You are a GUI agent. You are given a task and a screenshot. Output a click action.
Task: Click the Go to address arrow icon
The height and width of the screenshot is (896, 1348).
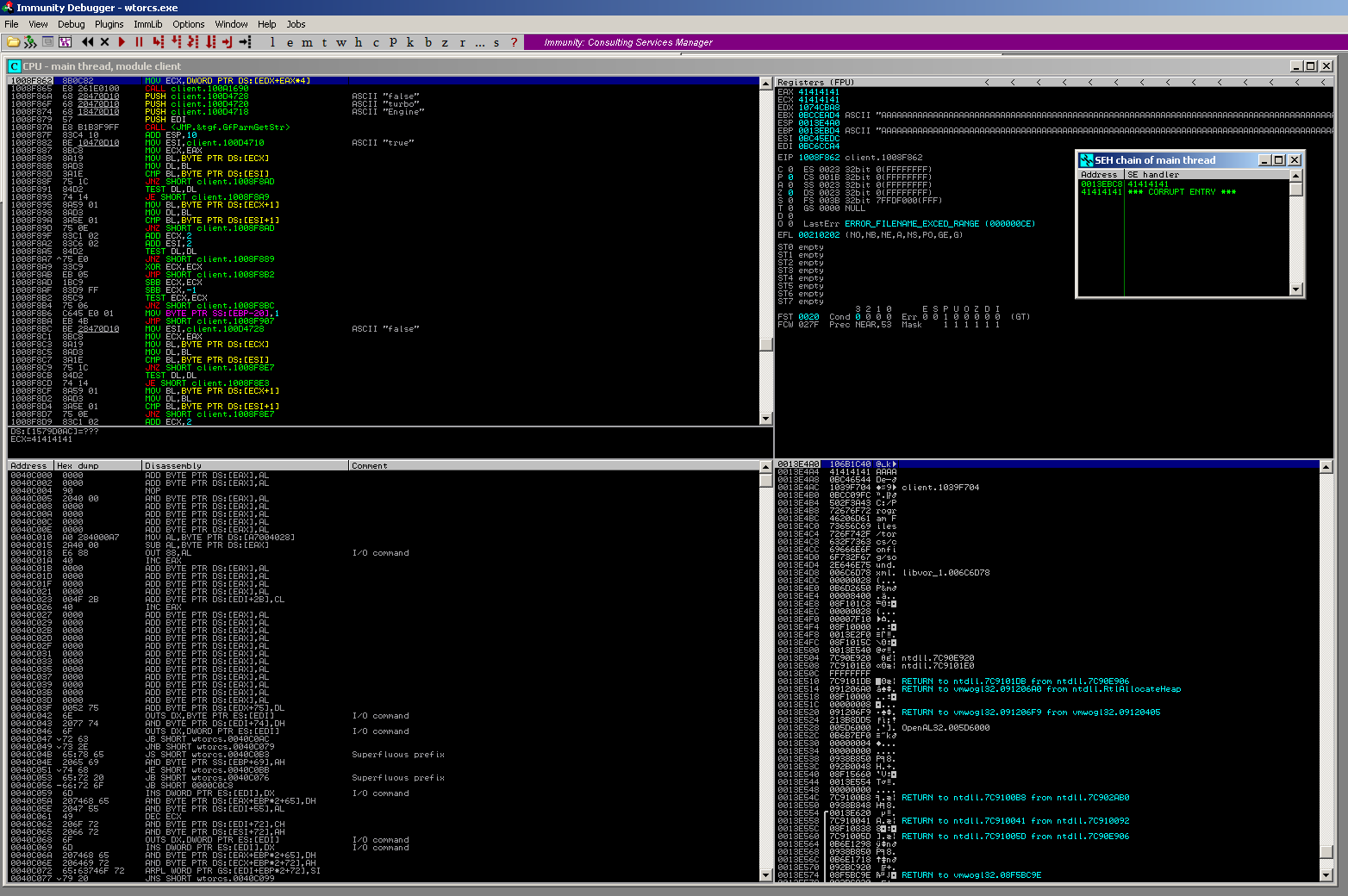[x=246, y=42]
